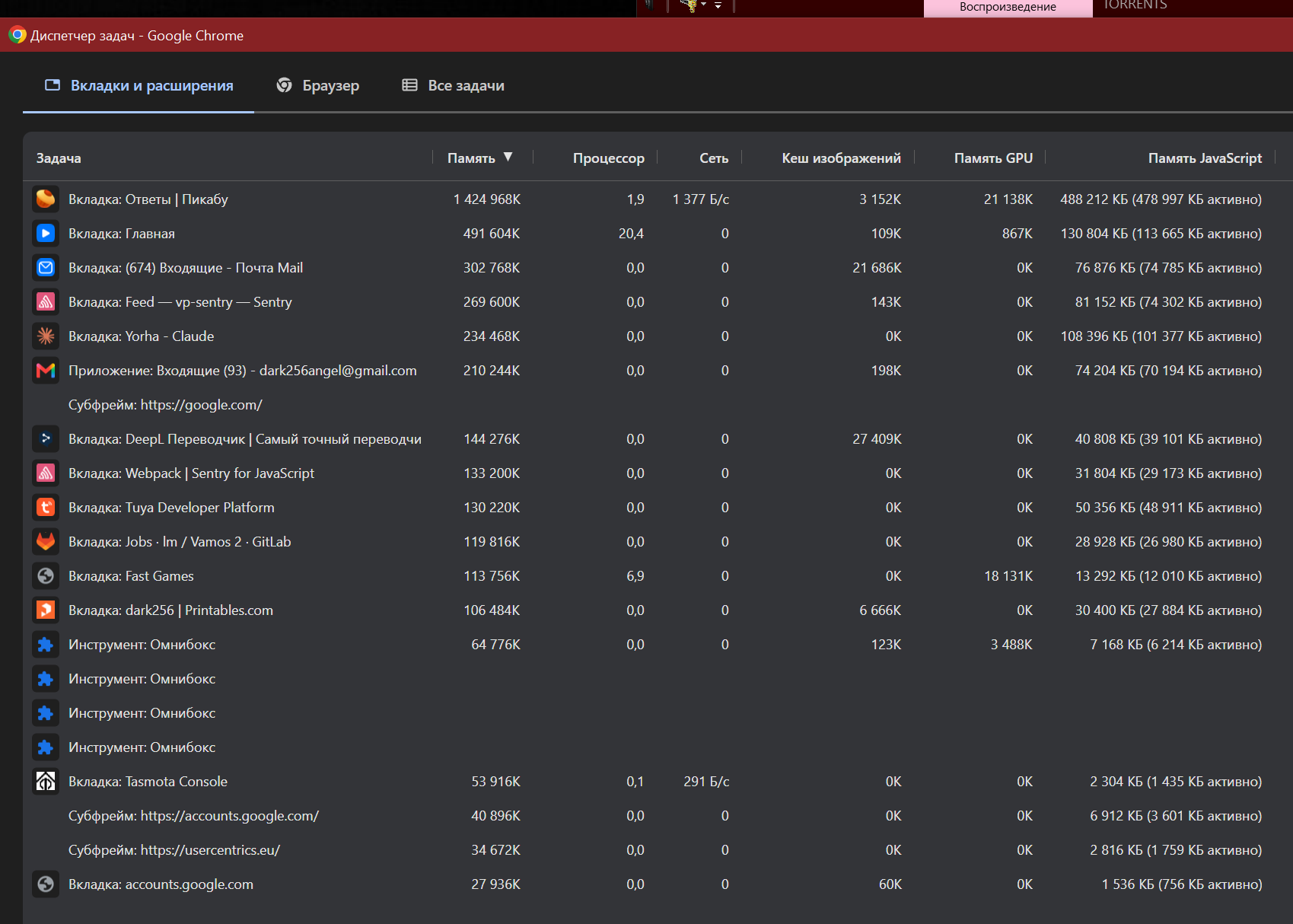Select the Tuya Developer Platform row
Image resolution: width=1293 pixels, height=924 pixels.
658,508
